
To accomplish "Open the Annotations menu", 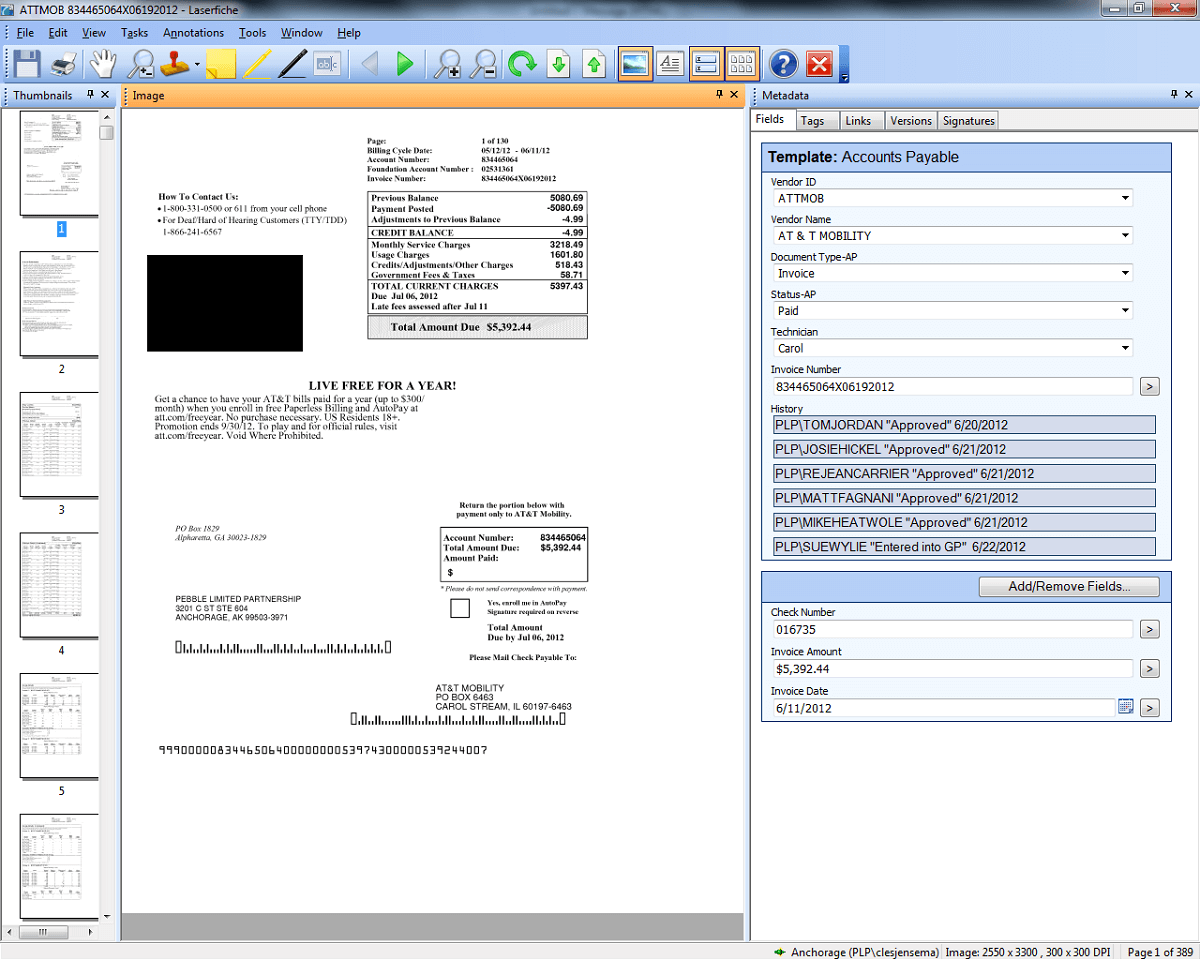I will click(x=194, y=33).
